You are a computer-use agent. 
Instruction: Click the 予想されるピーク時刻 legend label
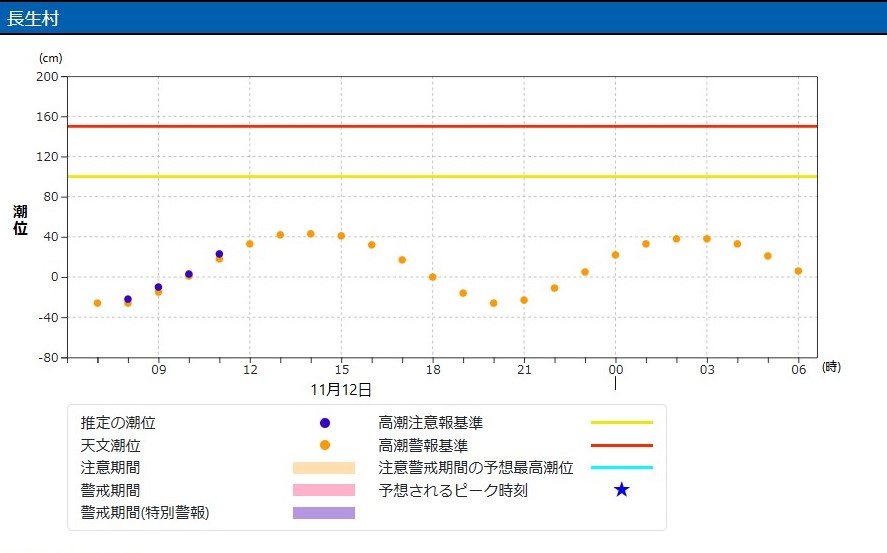453,490
